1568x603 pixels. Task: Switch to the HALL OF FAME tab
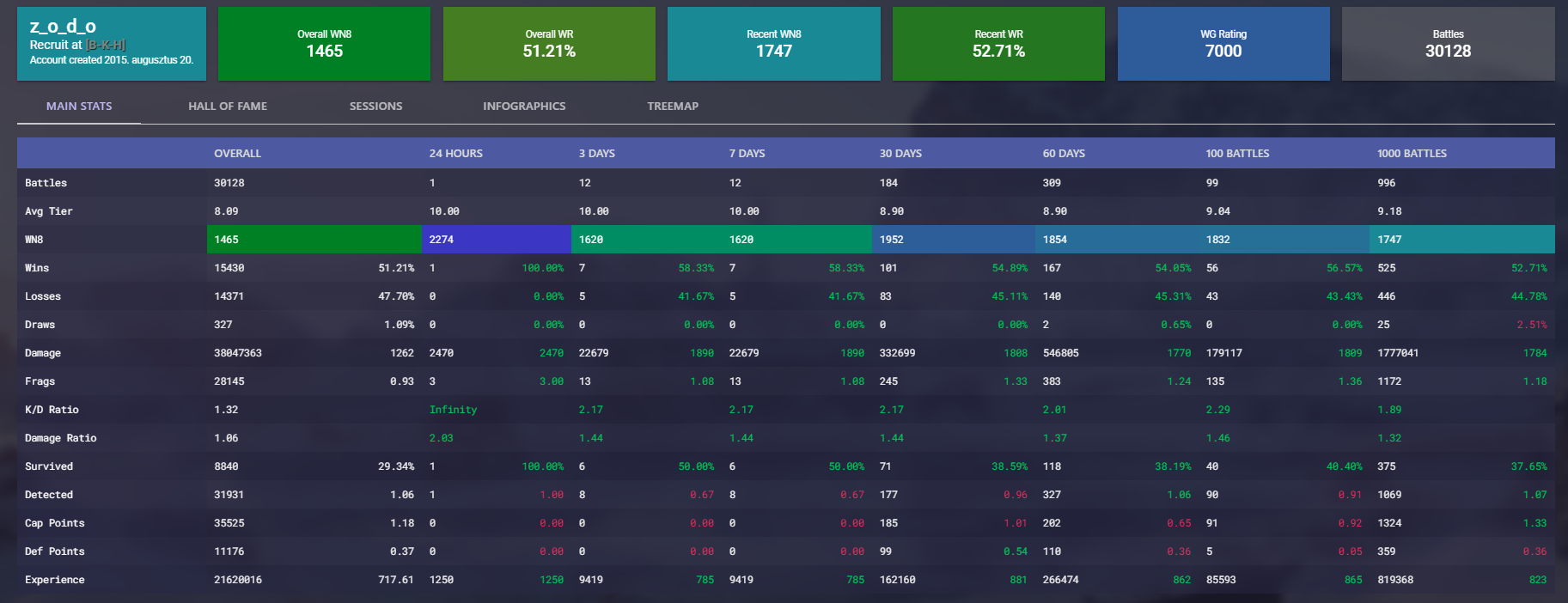228,106
